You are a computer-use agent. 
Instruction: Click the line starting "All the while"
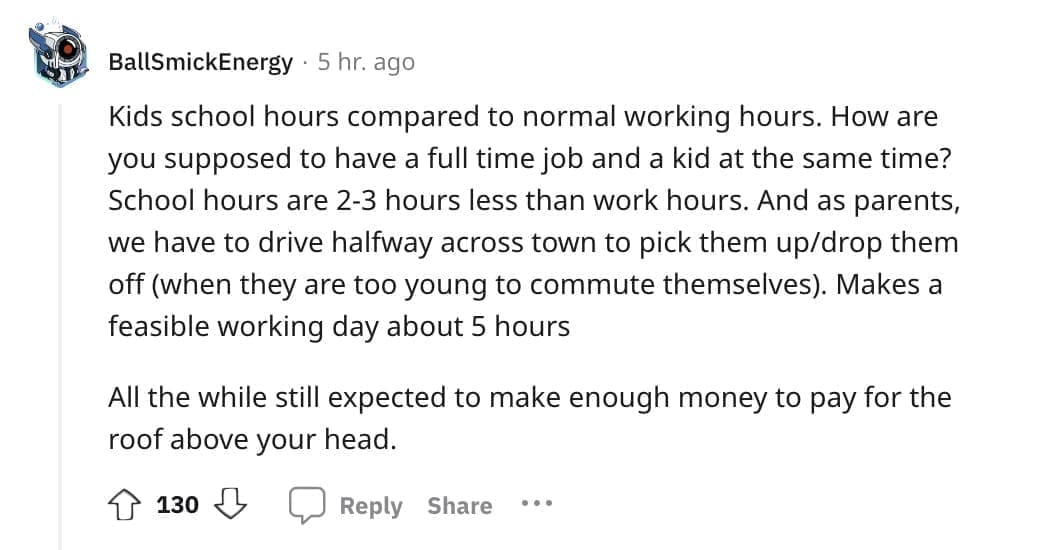[529, 398]
